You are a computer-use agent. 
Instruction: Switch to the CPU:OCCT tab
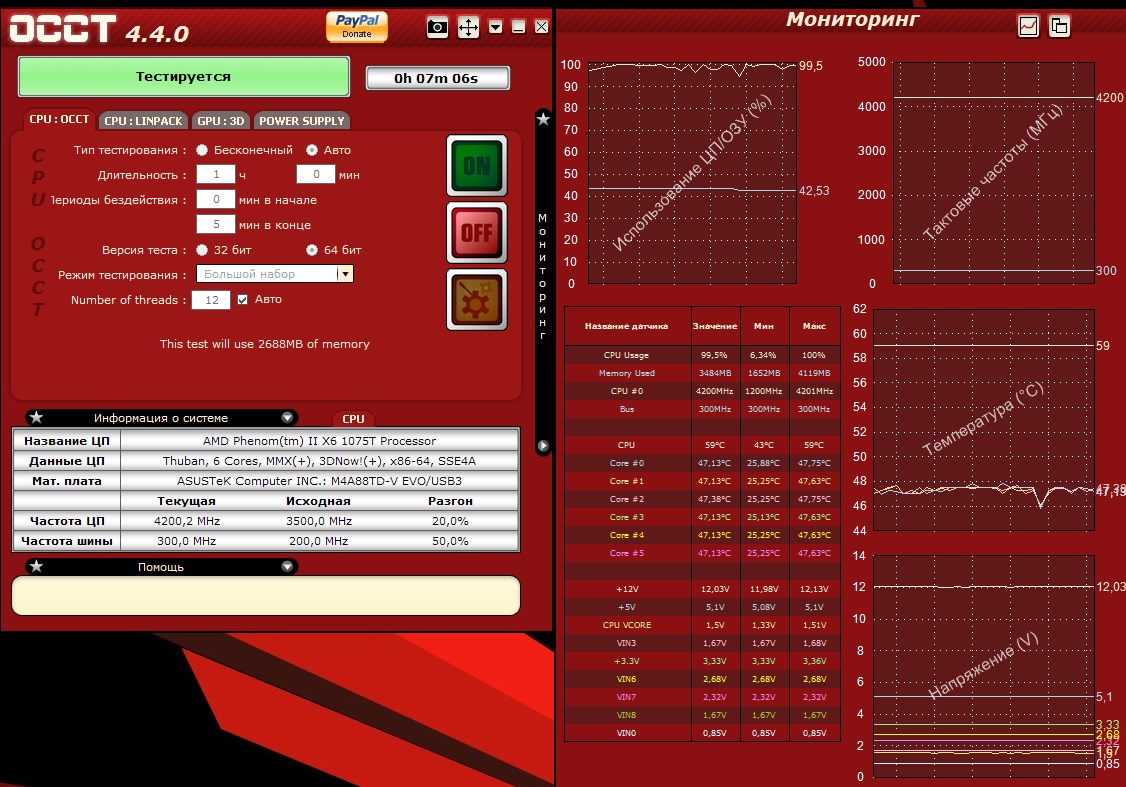point(59,119)
